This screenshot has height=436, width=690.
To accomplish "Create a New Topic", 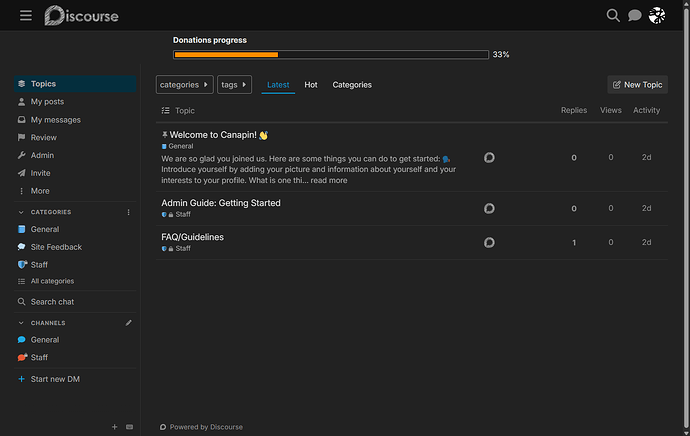I will click(637, 84).
